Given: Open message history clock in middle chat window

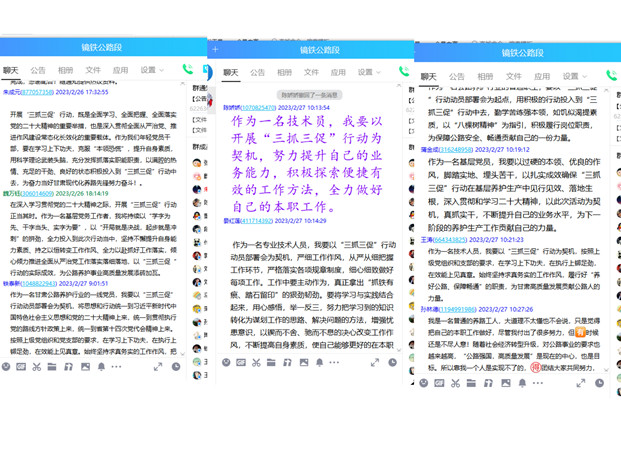Looking at the screenshot, I should tap(392, 362).
